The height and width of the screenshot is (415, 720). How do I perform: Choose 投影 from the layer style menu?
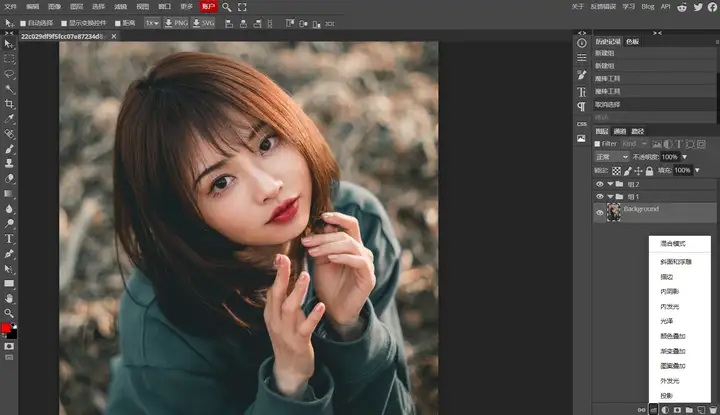click(x=665, y=395)
